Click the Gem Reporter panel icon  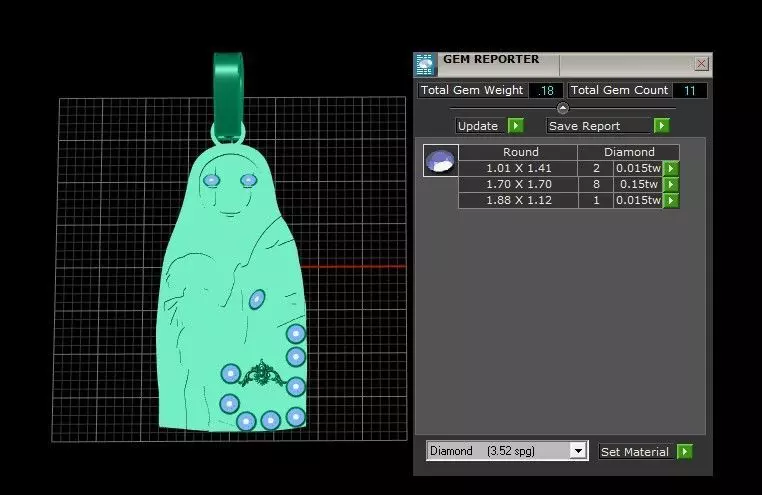point(425,65)
